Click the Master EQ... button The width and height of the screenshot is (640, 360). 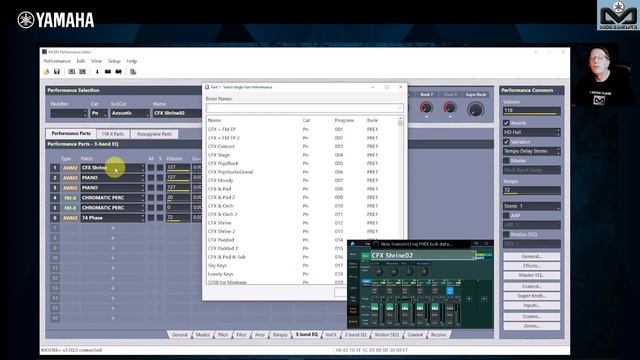coord(531,276)
